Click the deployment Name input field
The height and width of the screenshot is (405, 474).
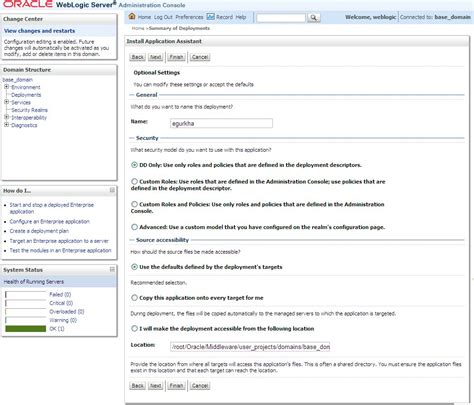point(221,123)
